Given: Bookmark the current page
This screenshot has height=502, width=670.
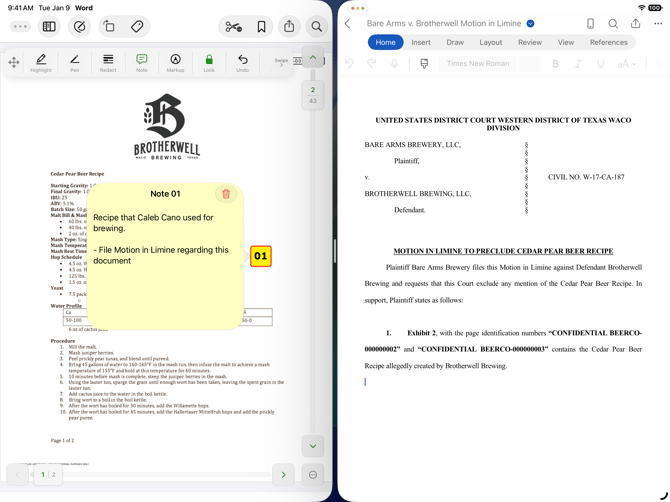Looking at the screenshot, I should 261,27.
